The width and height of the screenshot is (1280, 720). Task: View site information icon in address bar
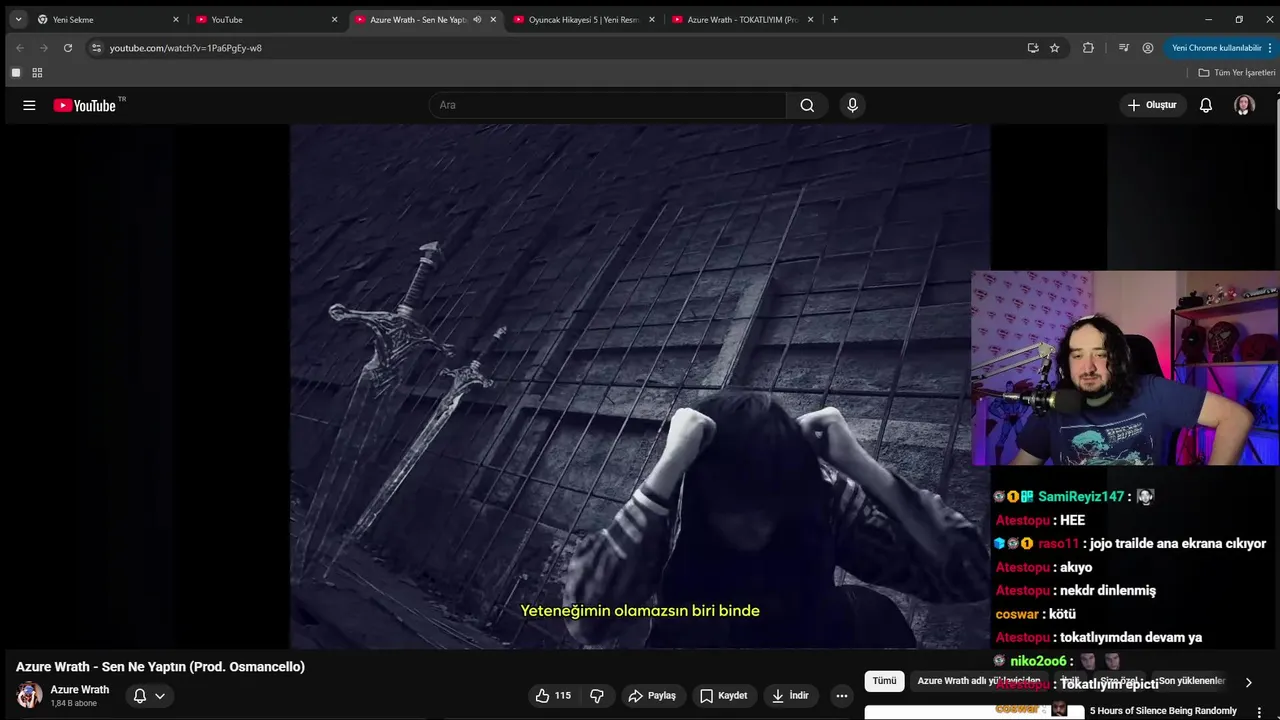tap(96, 47)
